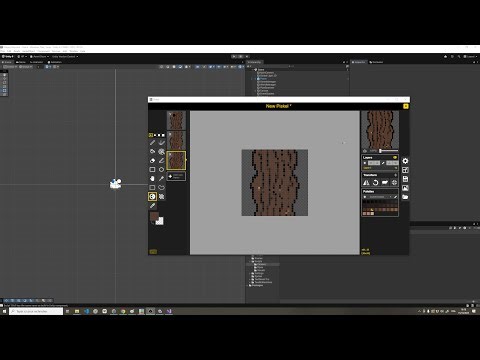Switch to the Scene tab in Unity
Screen dimensions: 480x360
tap(7, 62)
